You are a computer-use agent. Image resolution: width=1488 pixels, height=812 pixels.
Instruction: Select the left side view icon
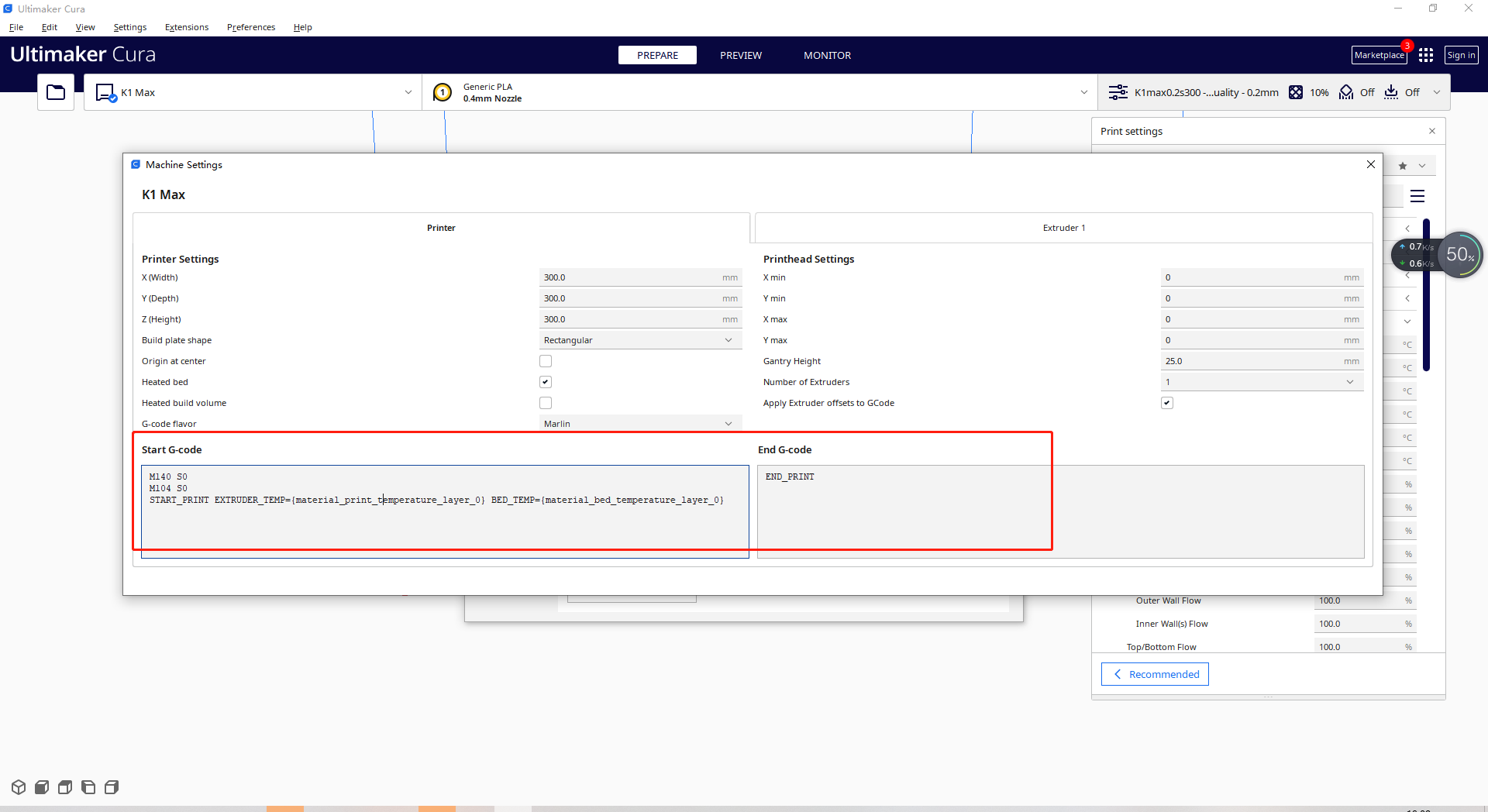88,787
